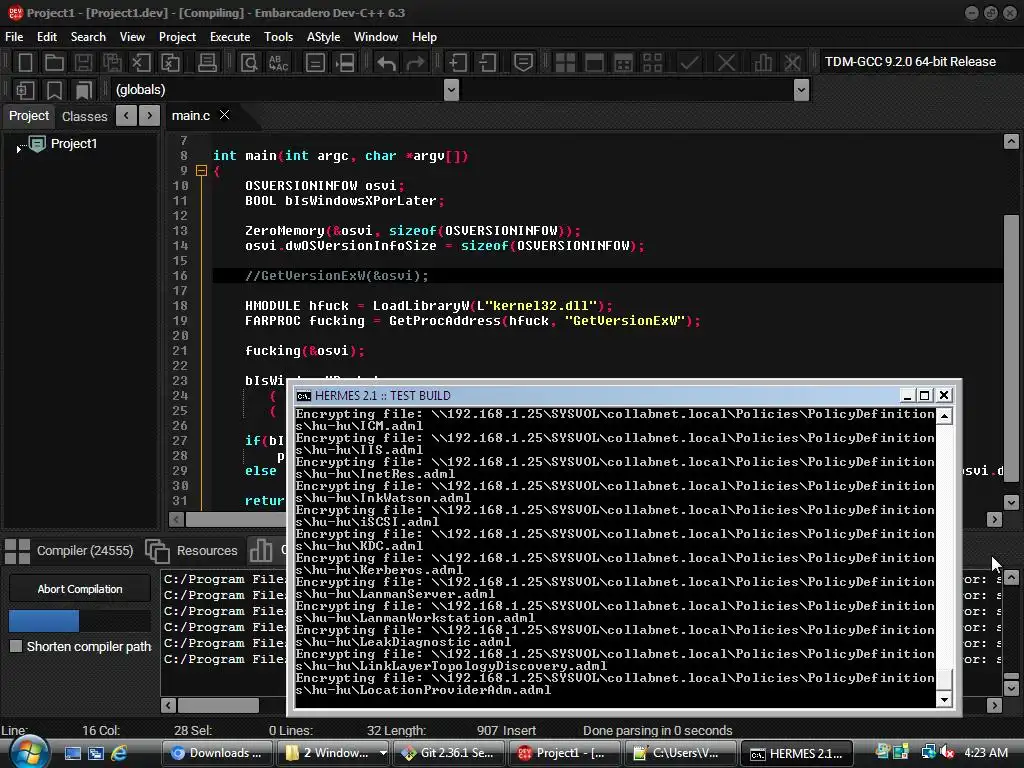
Task: Switch to the Classes tab
Action: click(84, 116)
